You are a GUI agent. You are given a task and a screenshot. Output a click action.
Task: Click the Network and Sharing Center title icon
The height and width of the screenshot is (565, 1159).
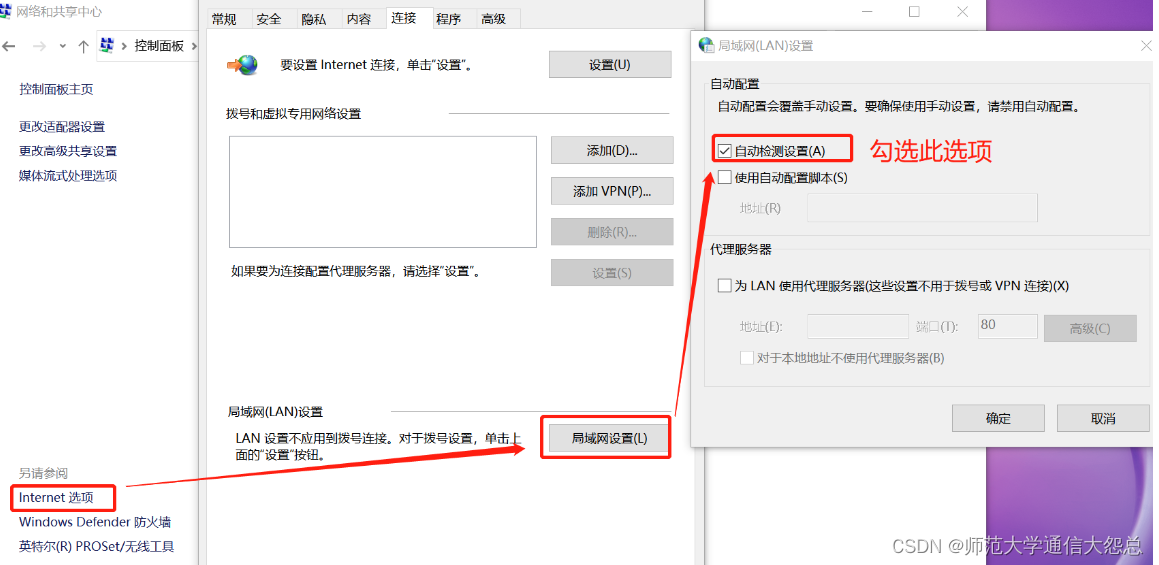pyautogui.click(x=5, y=11)
